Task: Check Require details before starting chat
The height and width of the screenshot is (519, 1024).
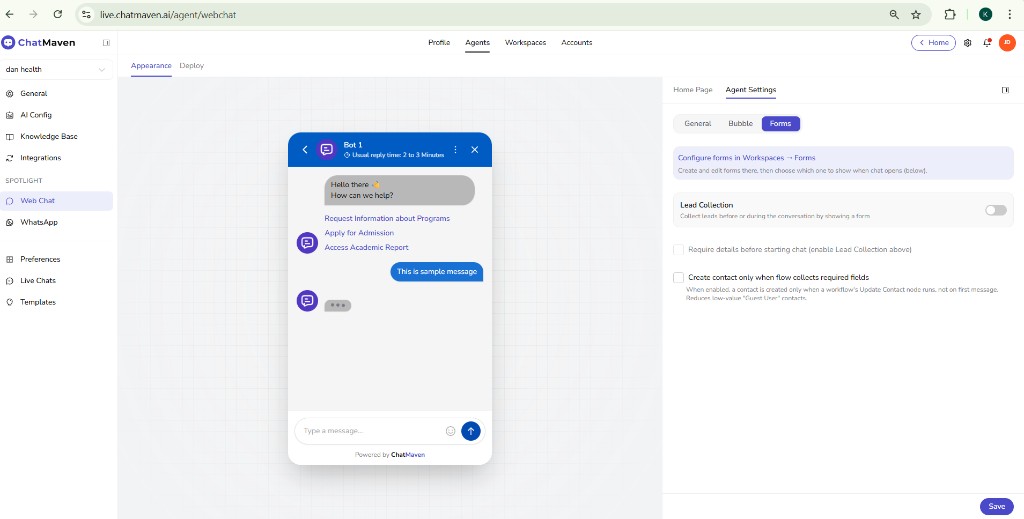Action: pyautogui.click(x=679, y=249)
